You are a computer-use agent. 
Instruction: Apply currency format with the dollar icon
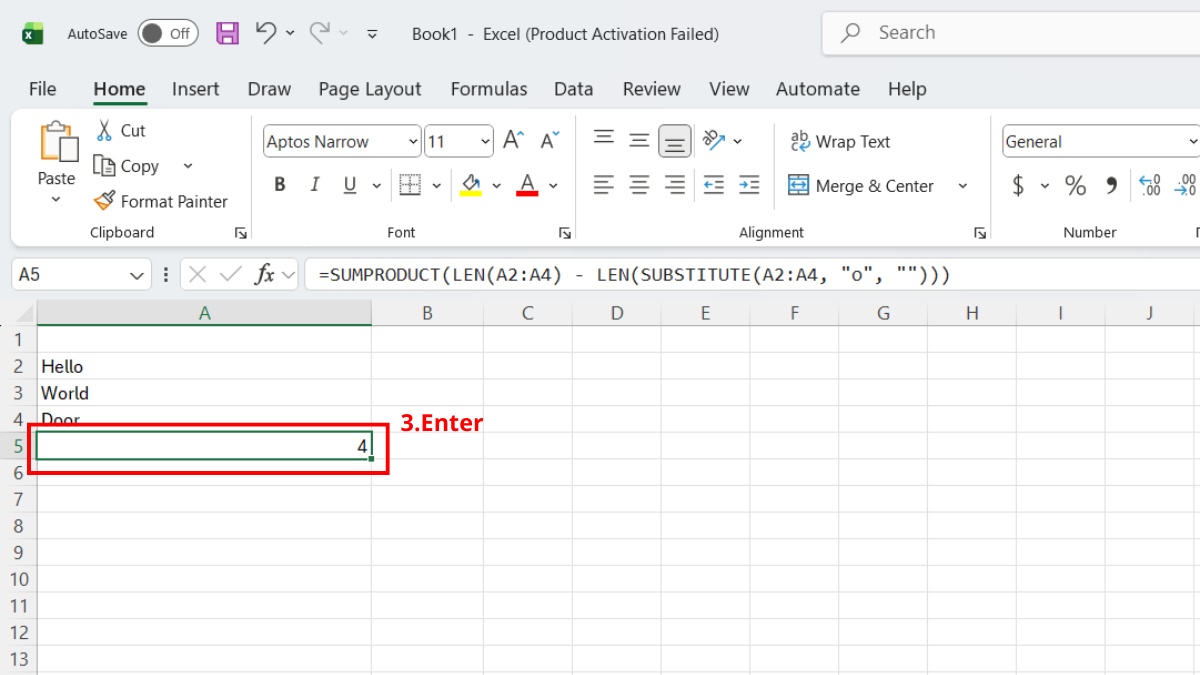[1017, 185]
